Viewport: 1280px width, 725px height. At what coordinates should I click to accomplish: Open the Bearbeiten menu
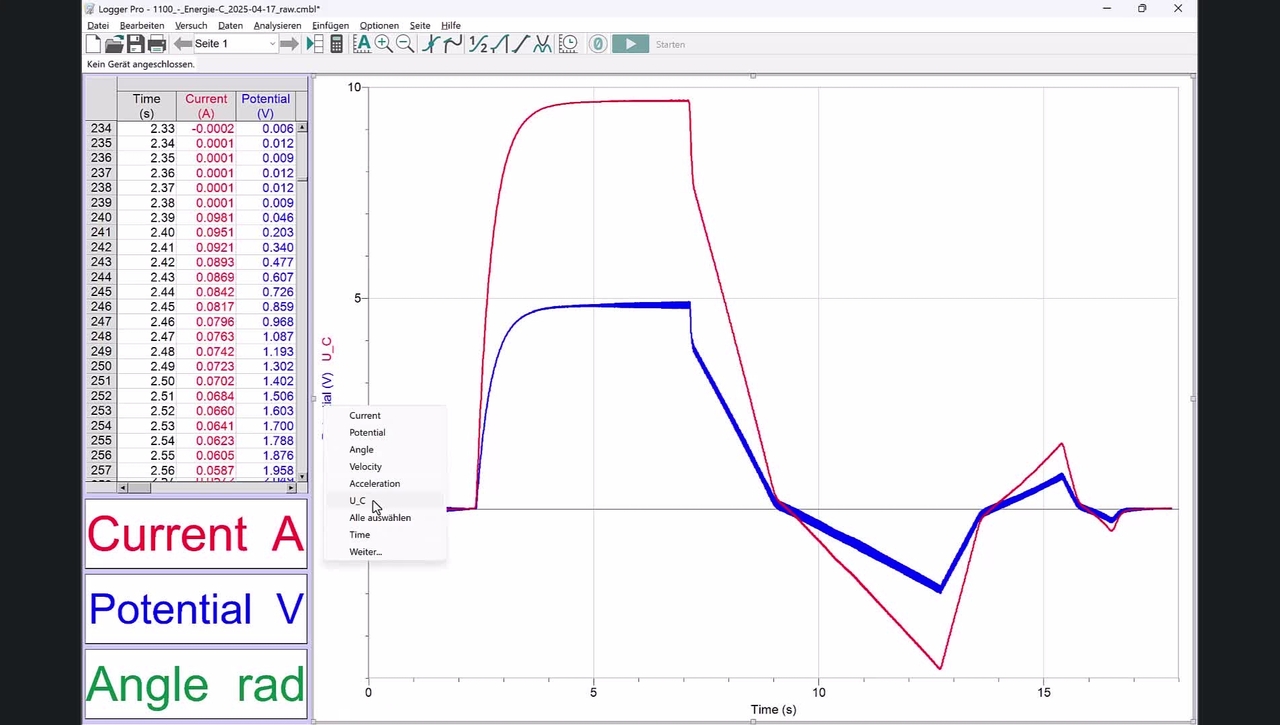click(142, 26)
